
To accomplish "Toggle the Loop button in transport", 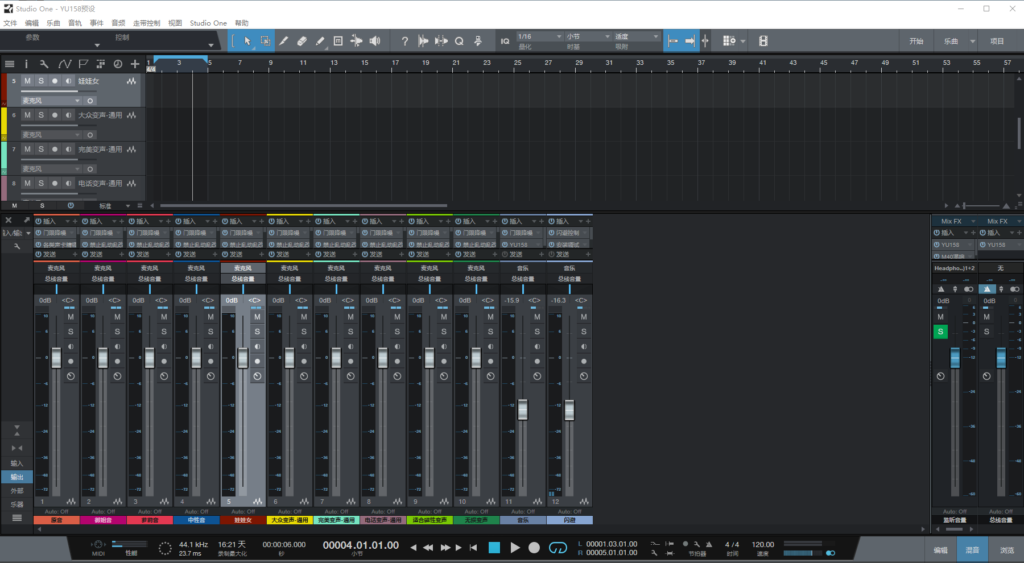I will pos(559,547).
